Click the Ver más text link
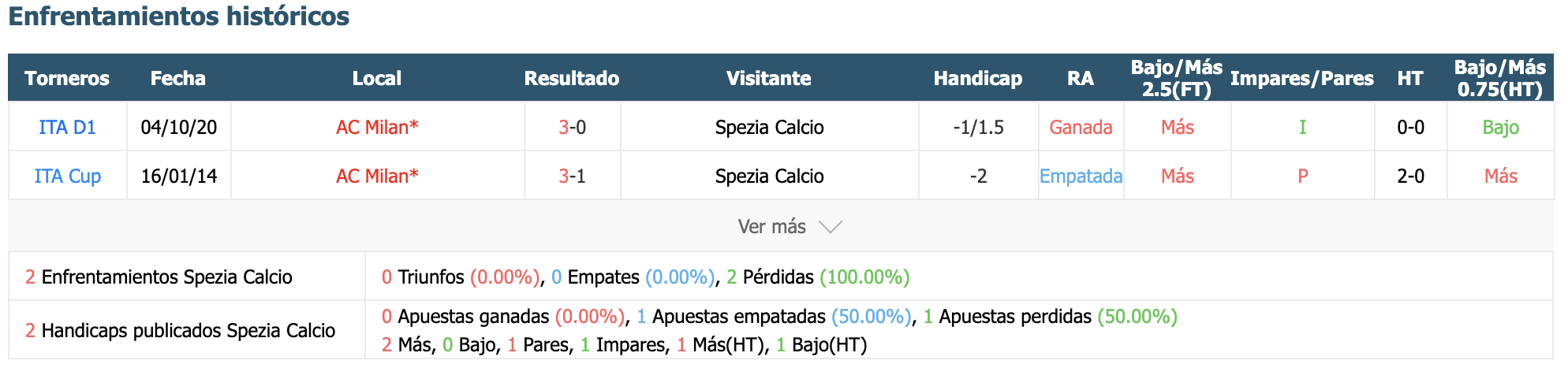1568x375 pixels. pos(771,227)
